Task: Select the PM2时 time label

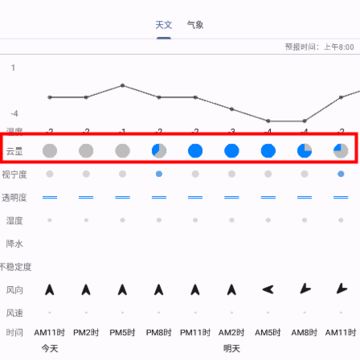Action: pyautogui.click(x=86, y=333)
